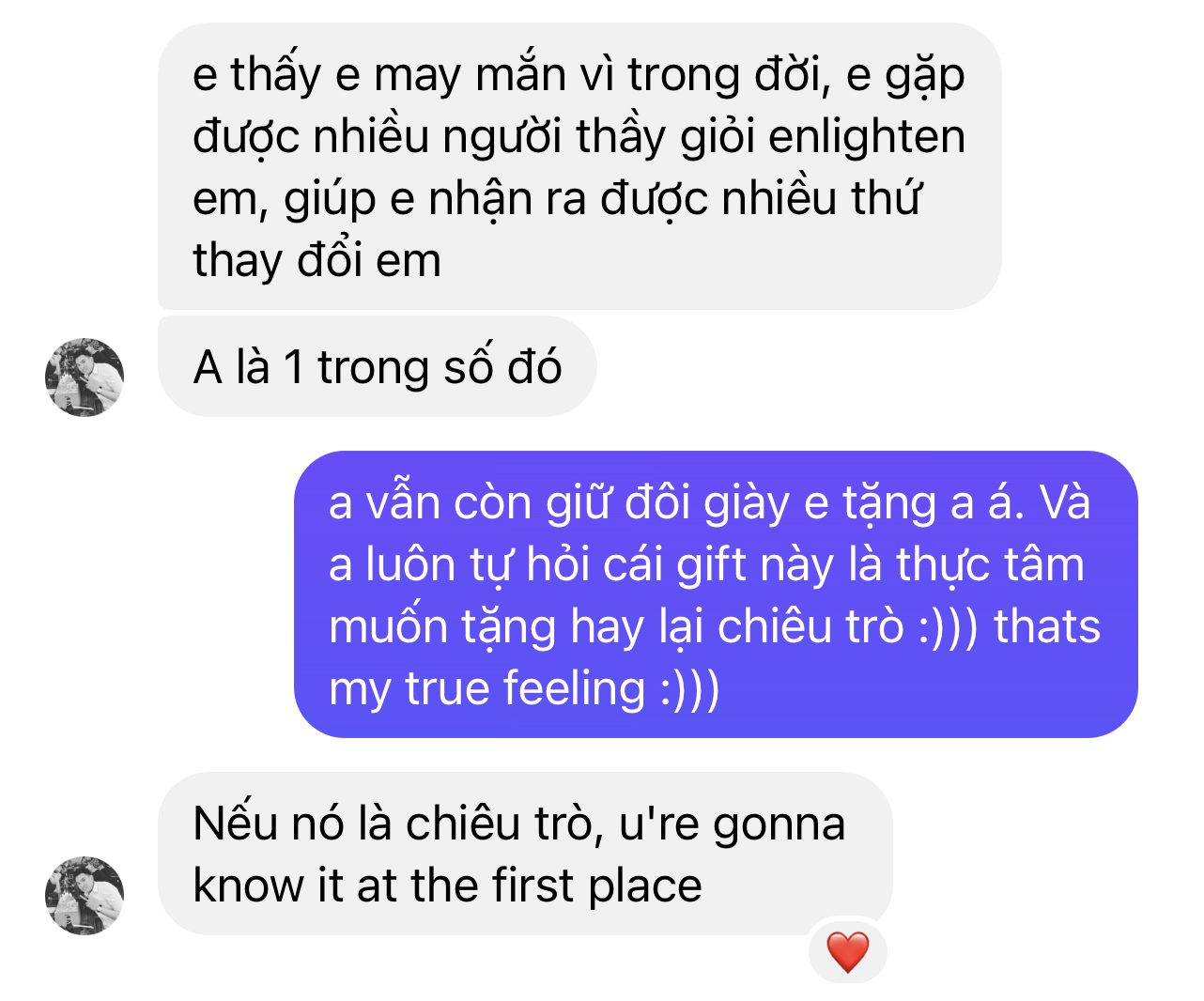
Task: Select the 'Nếu nó là chiêu trò' reply bubble
Action: point(525,854)
